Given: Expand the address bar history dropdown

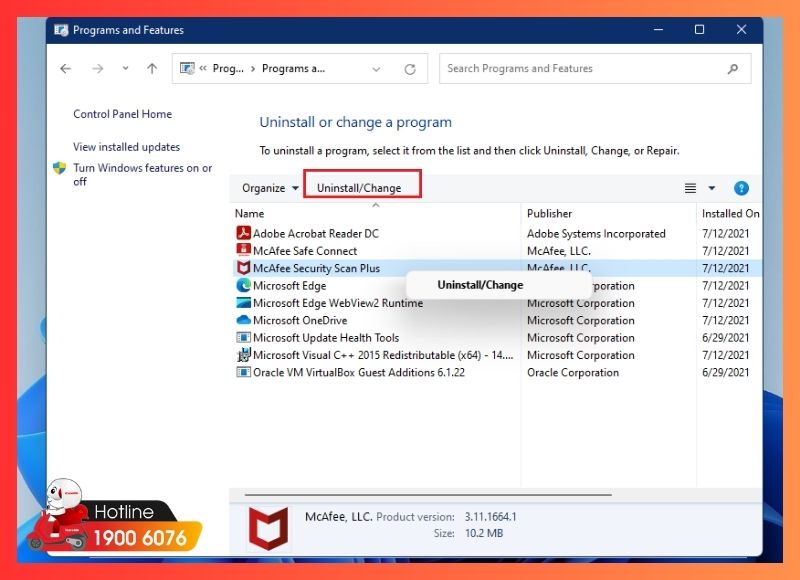Looking at the screenshot, I should click(376, 69).
